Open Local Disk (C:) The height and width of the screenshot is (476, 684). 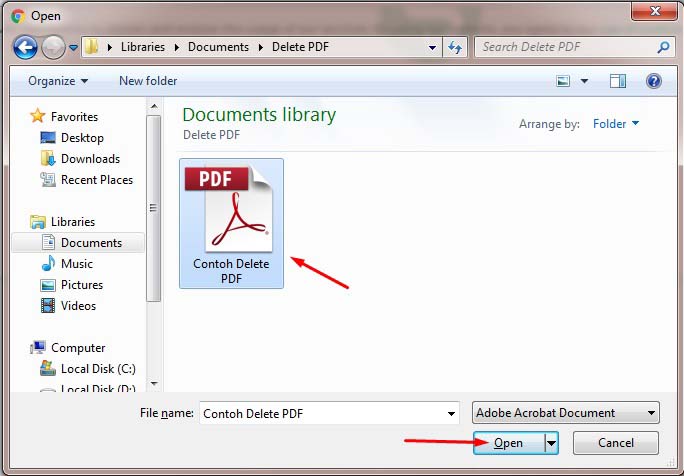pyautogui.click(x=98, y=369)
